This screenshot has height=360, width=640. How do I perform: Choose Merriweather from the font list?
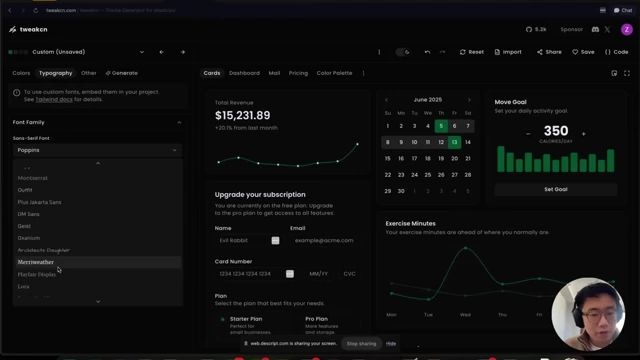click(97, 262)
